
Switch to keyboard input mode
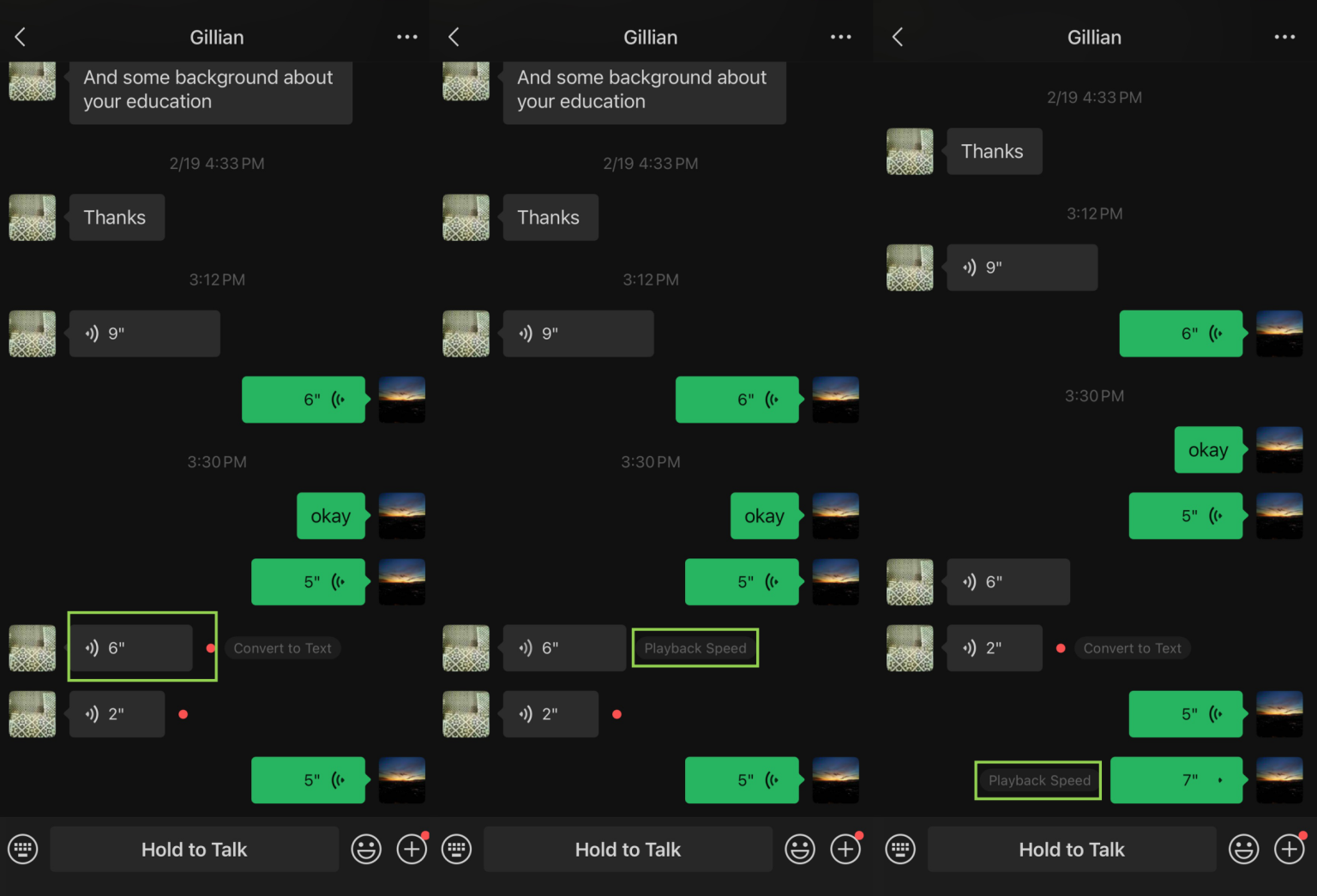[23, 849]
